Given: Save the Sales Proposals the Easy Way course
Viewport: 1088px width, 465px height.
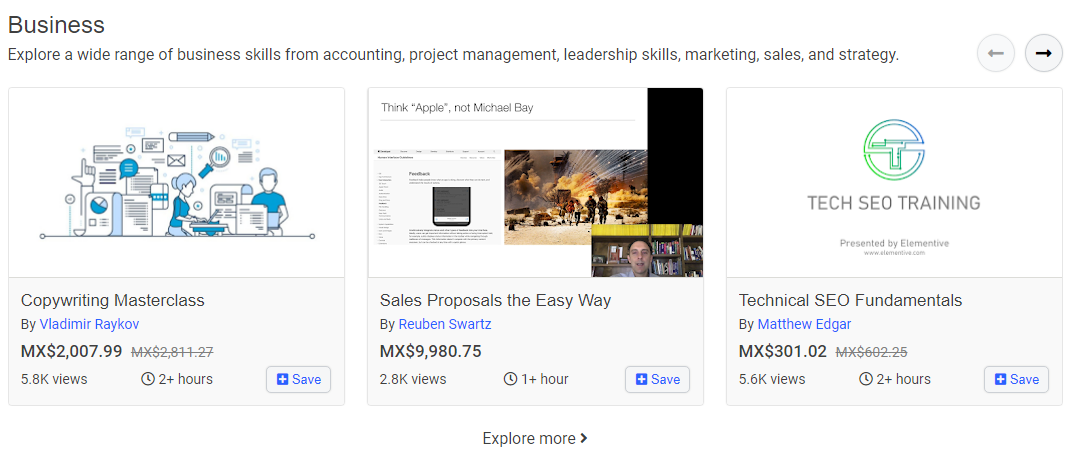Looking at the screenshot, I should pos(657,379).
